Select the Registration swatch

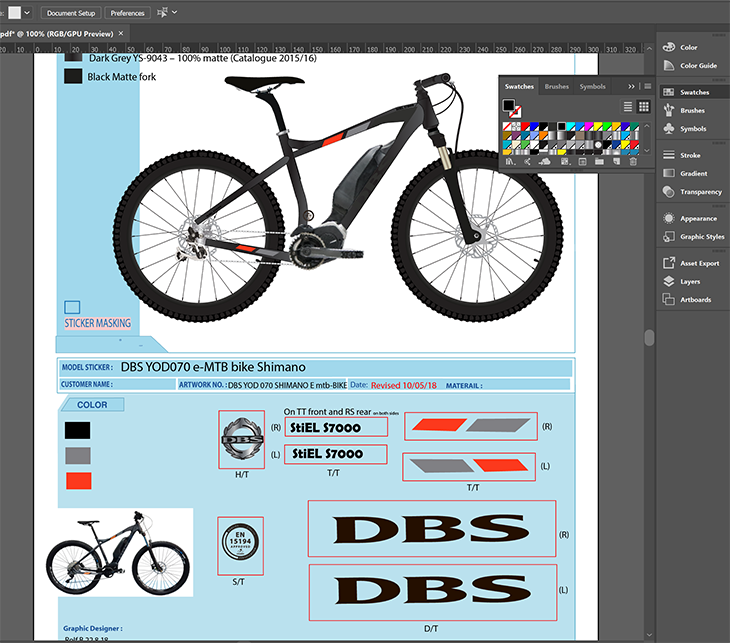516,126
